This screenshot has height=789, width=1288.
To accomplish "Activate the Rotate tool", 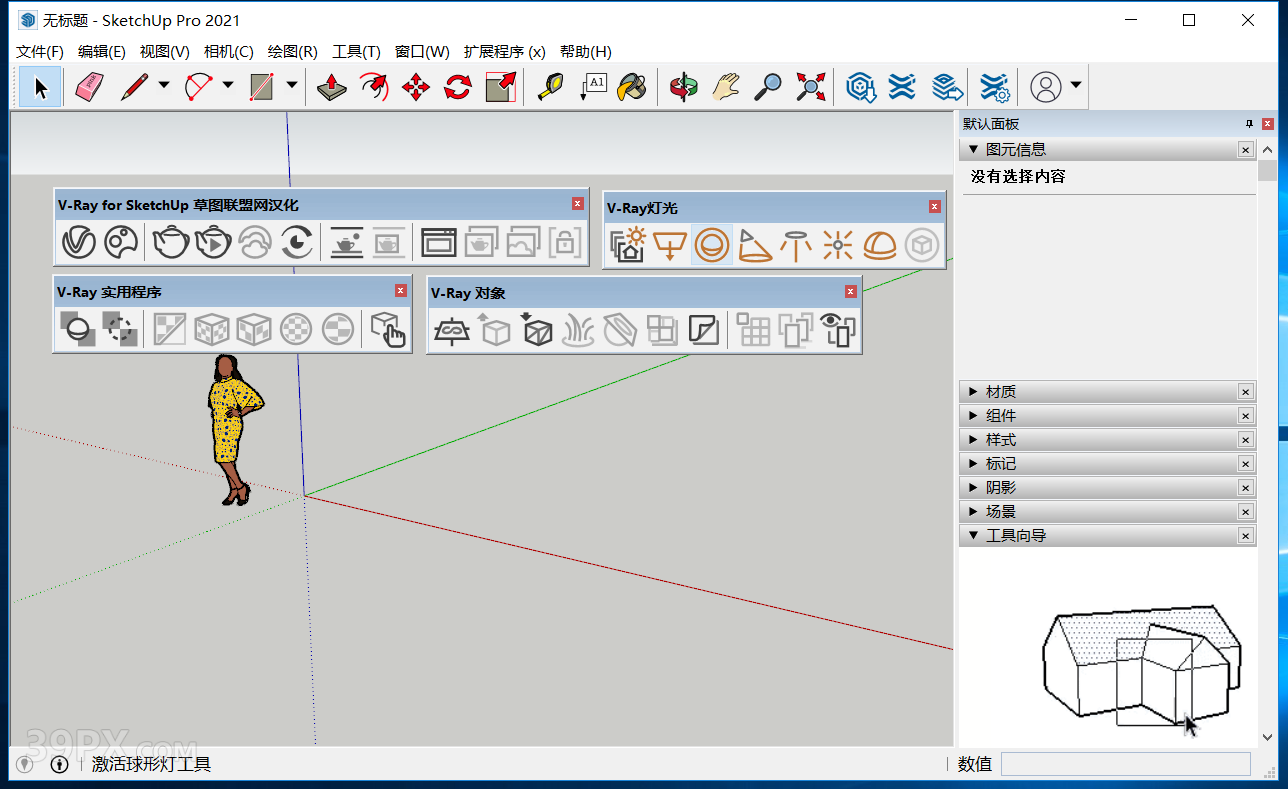I will [x=457, y=87].
